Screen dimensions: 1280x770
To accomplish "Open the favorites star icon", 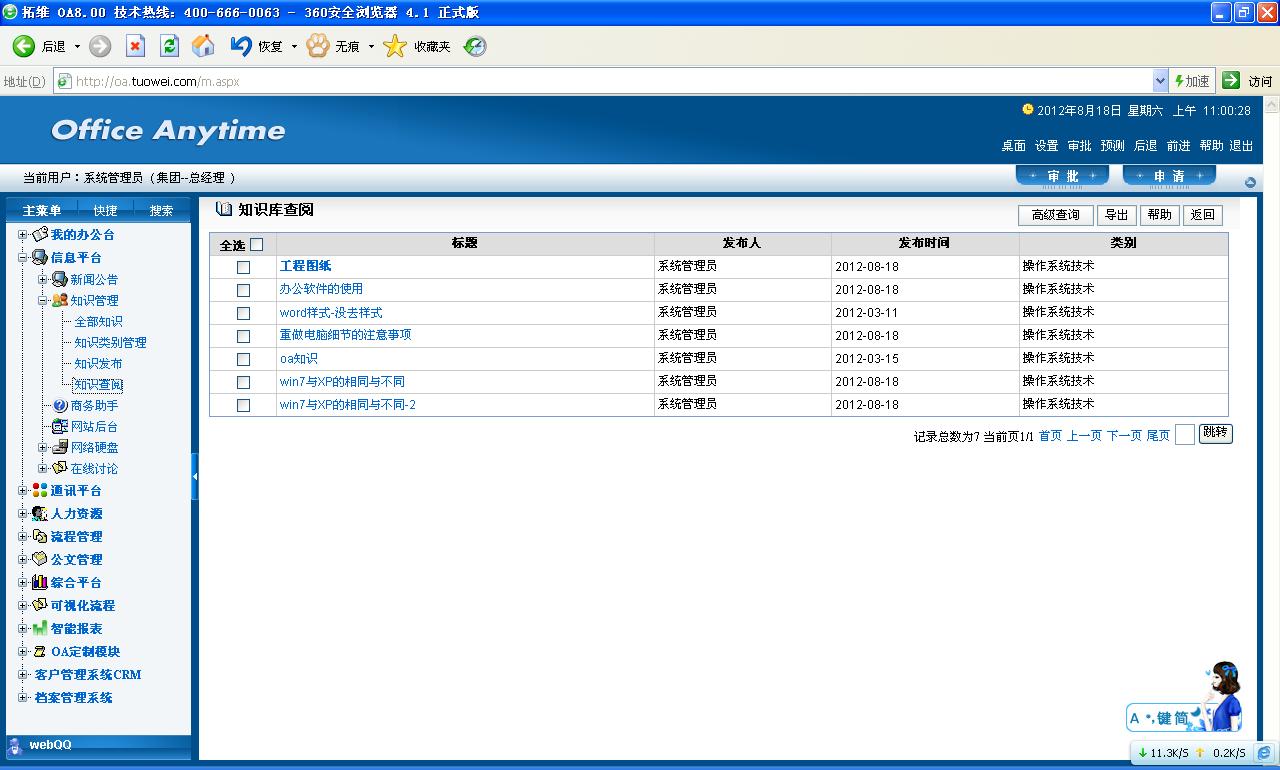I will 396,46.
